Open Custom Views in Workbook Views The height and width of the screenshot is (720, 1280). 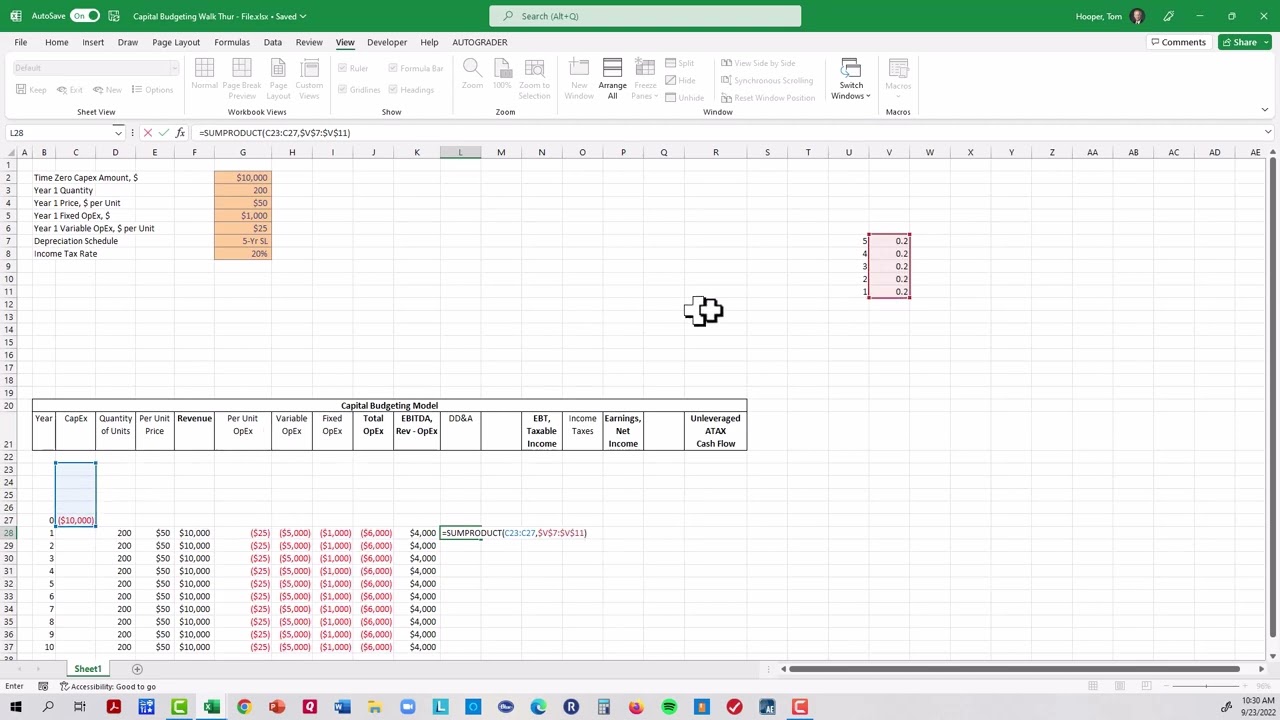click(x=309, y=78)
